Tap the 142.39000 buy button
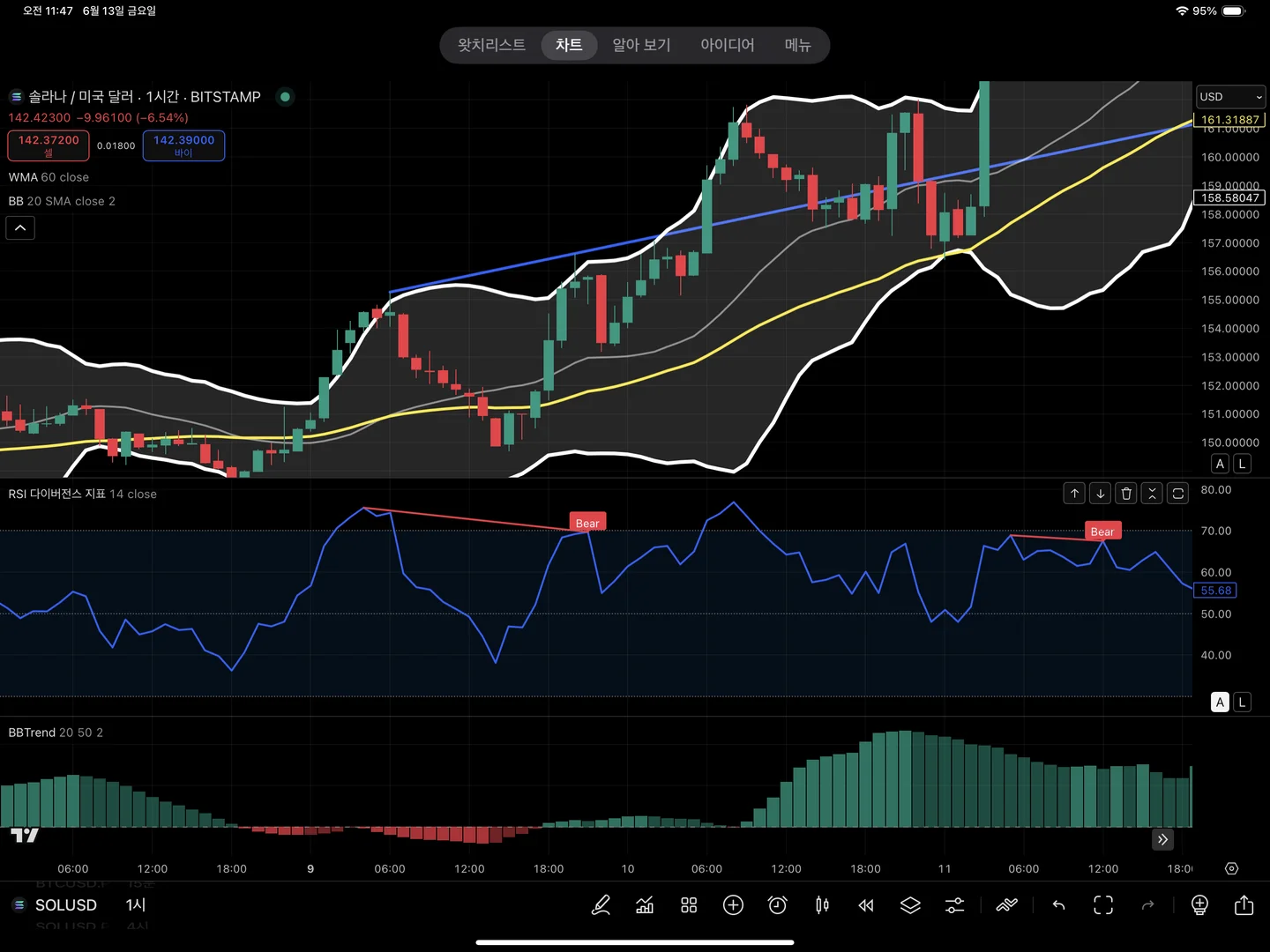 coord(183,145)
